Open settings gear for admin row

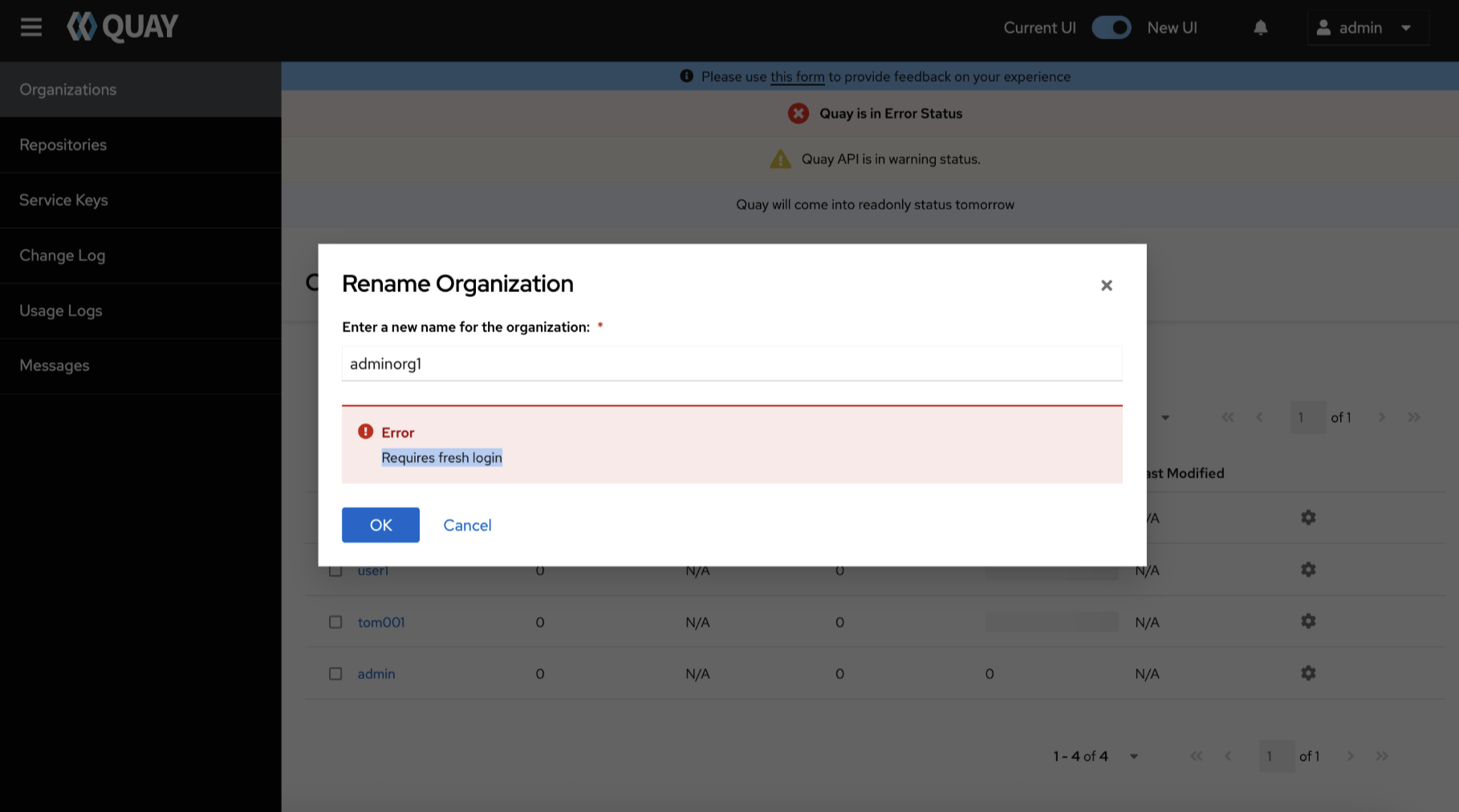pyautogui.click(x=1307, y=673)
